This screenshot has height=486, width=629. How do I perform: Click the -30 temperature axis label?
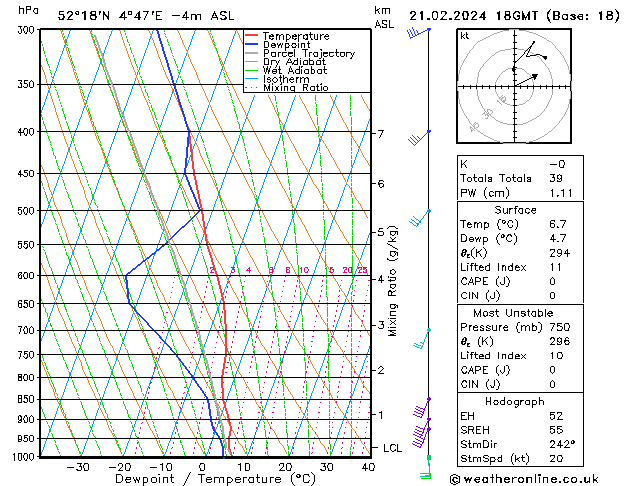tap(78, 467)
